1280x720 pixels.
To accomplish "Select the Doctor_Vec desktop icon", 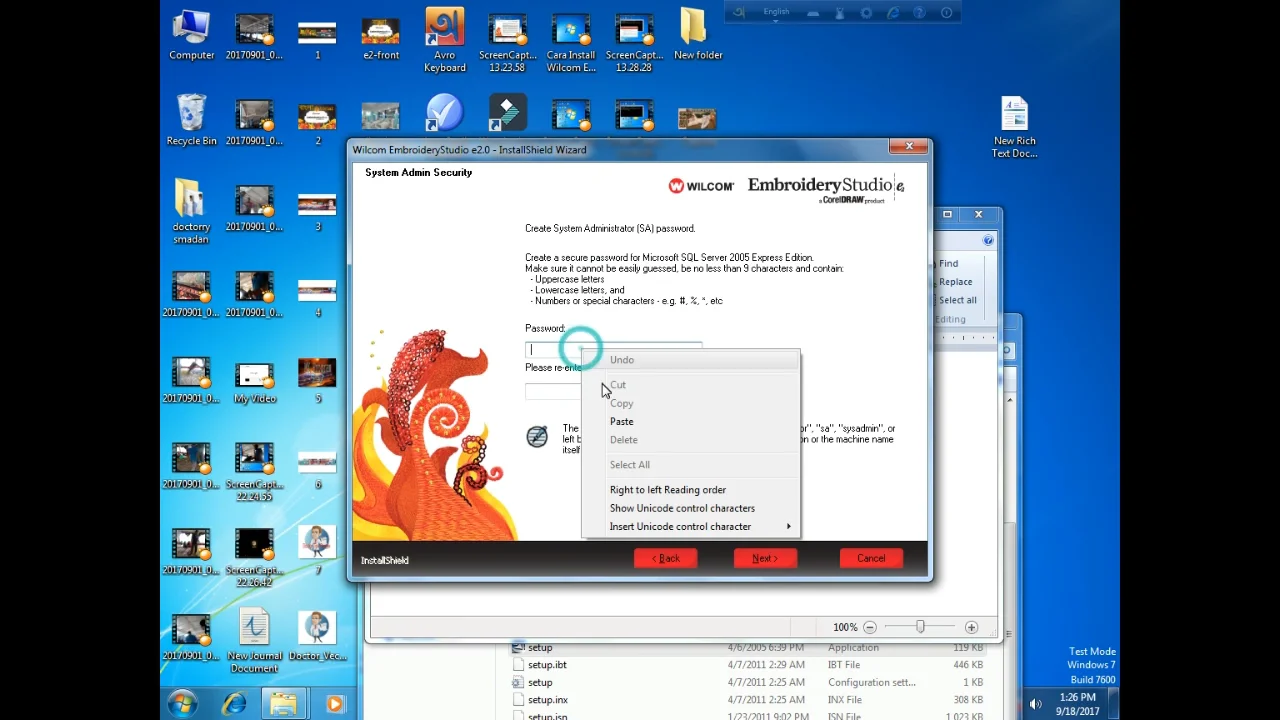I will (317, 636).
